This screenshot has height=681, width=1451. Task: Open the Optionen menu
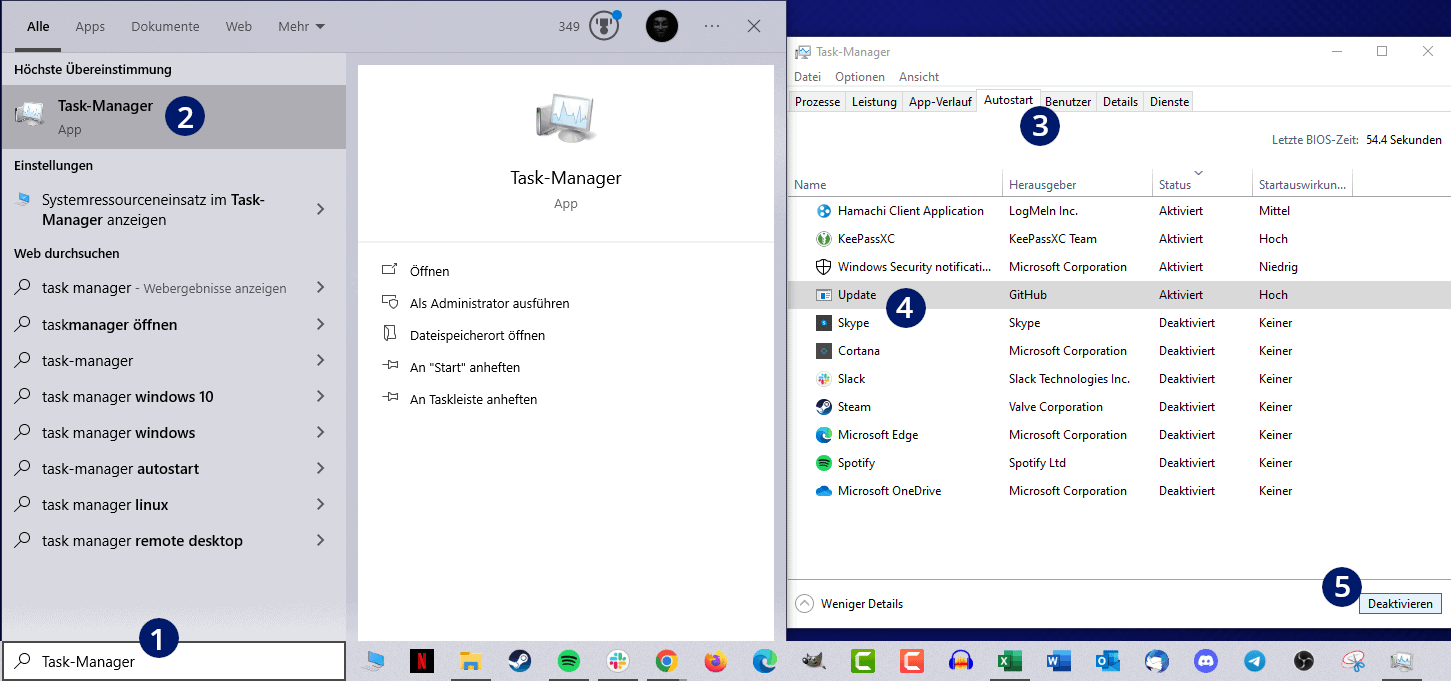(860, 77)
